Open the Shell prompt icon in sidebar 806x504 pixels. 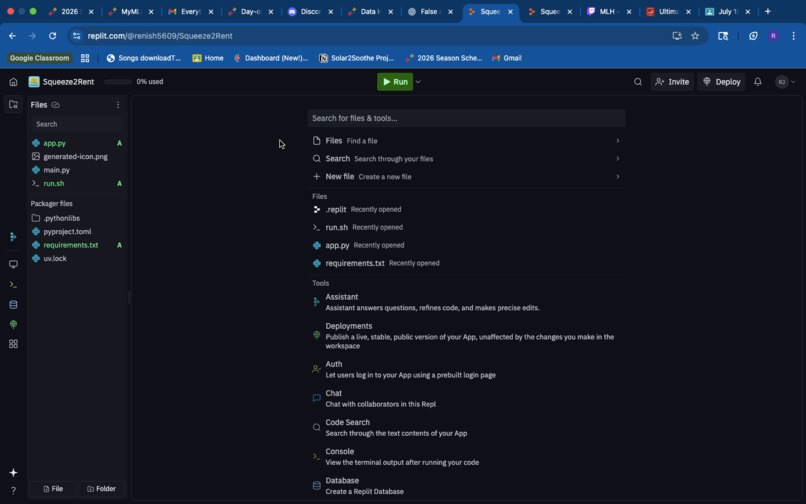coord(13,284)
